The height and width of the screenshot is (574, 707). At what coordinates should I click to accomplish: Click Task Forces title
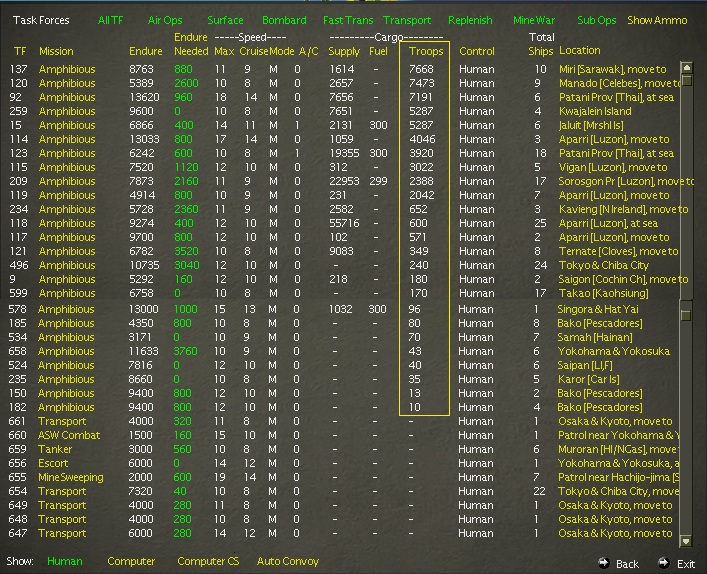pyautogui.click(x=41, y=20)
